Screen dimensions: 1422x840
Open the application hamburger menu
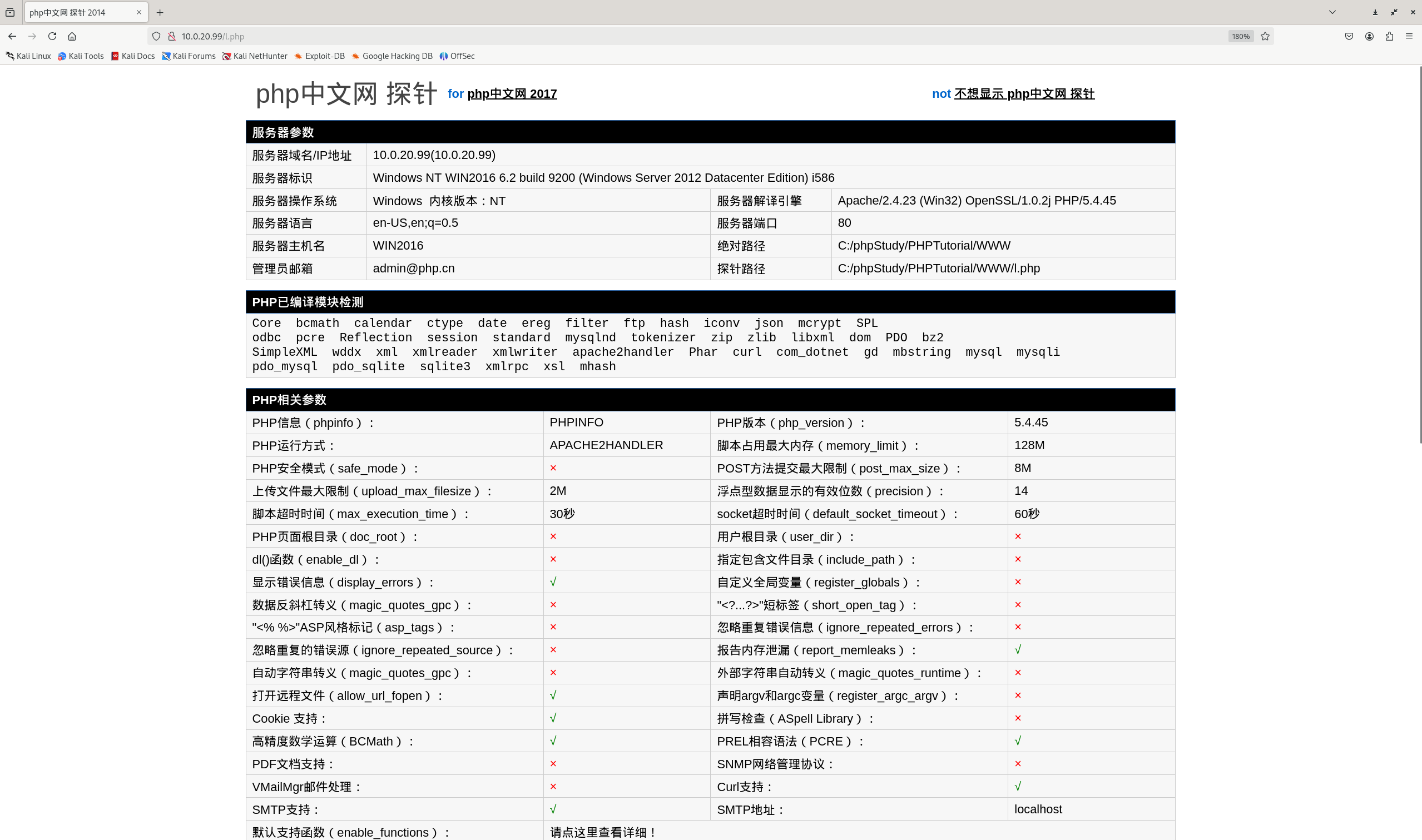(1409, 36)
